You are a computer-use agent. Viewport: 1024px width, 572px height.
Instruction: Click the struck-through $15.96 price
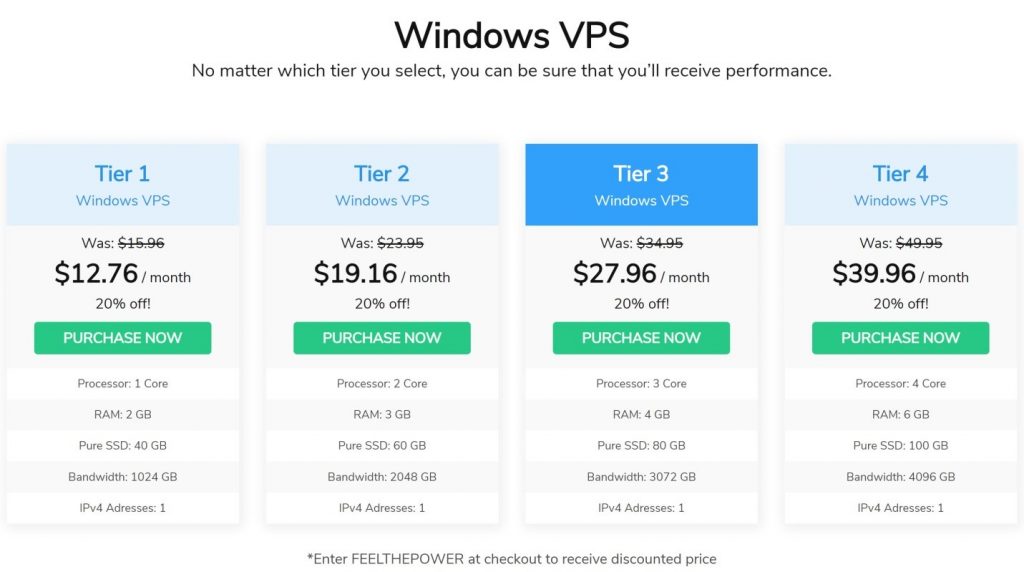141,243
